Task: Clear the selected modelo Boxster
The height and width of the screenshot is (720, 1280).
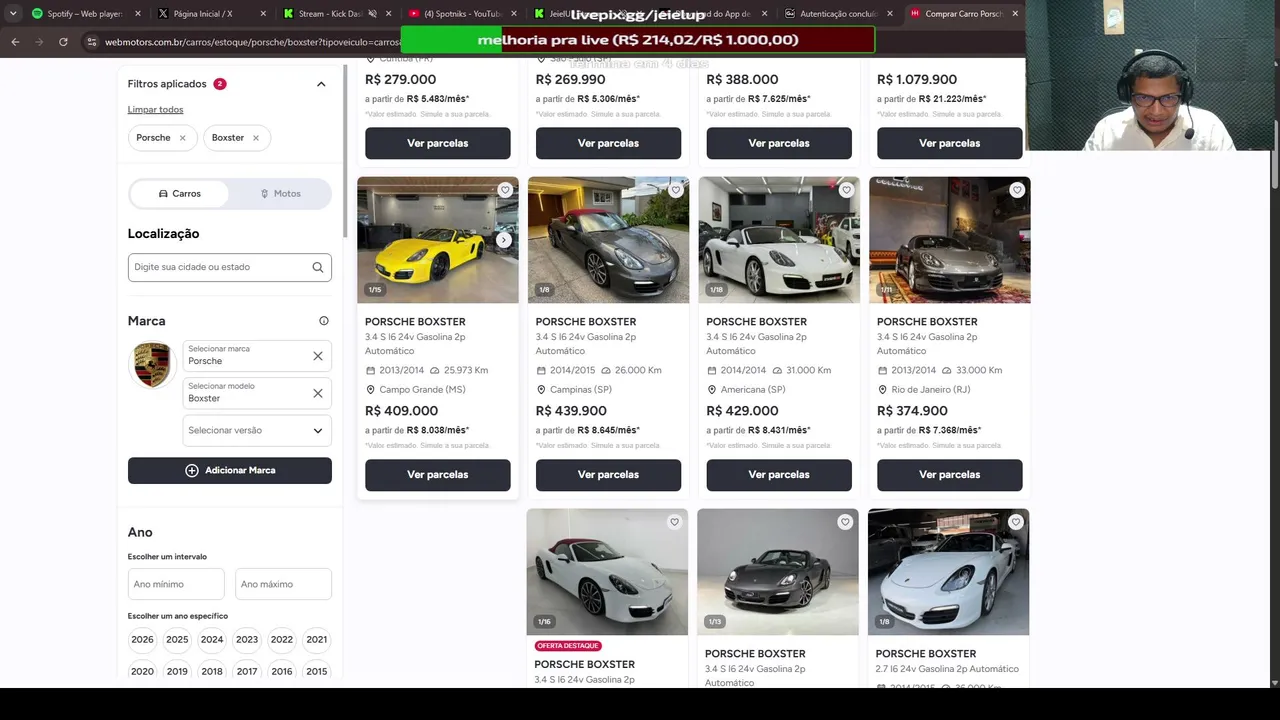Action: (318, 393)
